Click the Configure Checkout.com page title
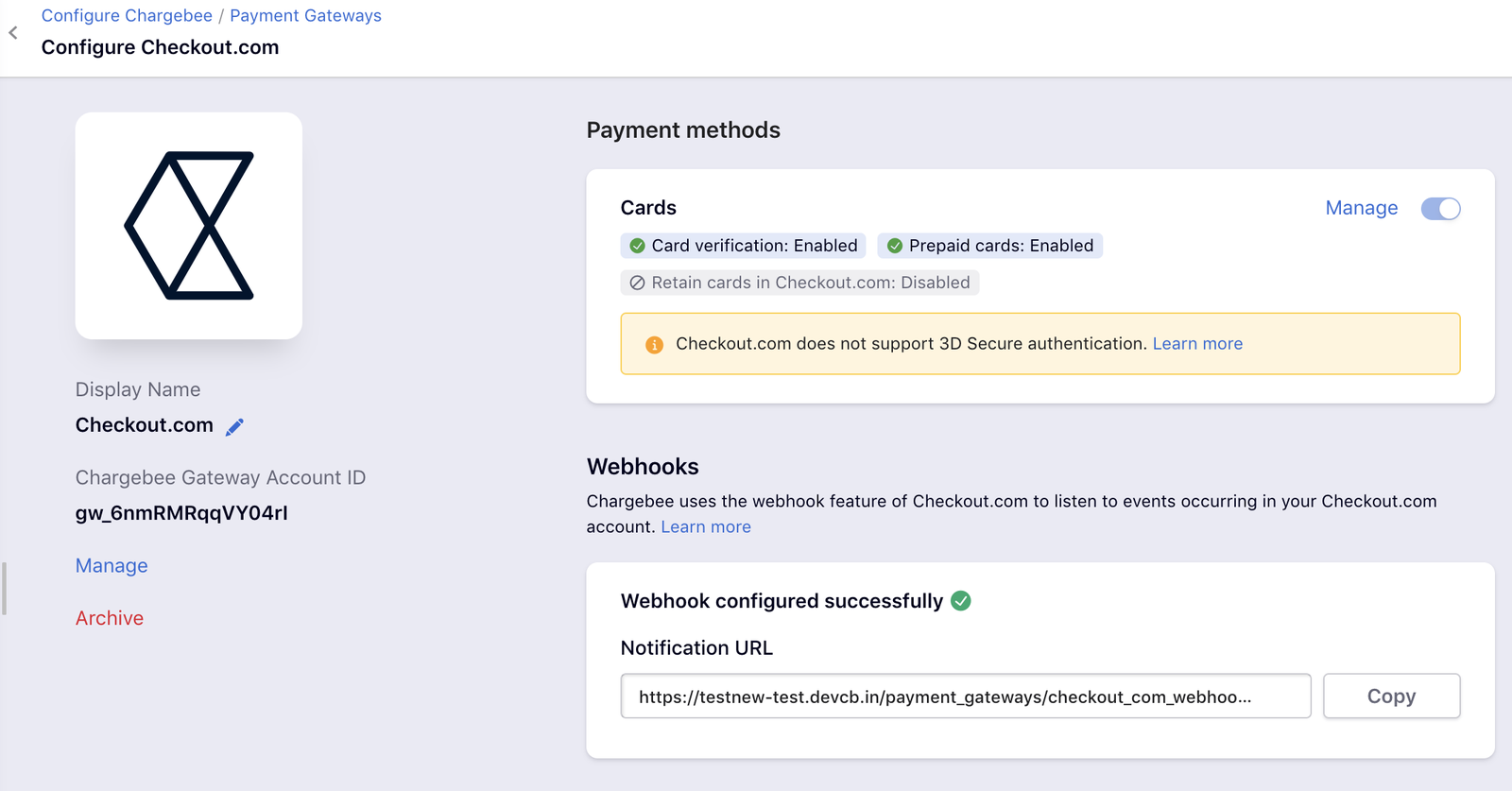 coord(160,47)
